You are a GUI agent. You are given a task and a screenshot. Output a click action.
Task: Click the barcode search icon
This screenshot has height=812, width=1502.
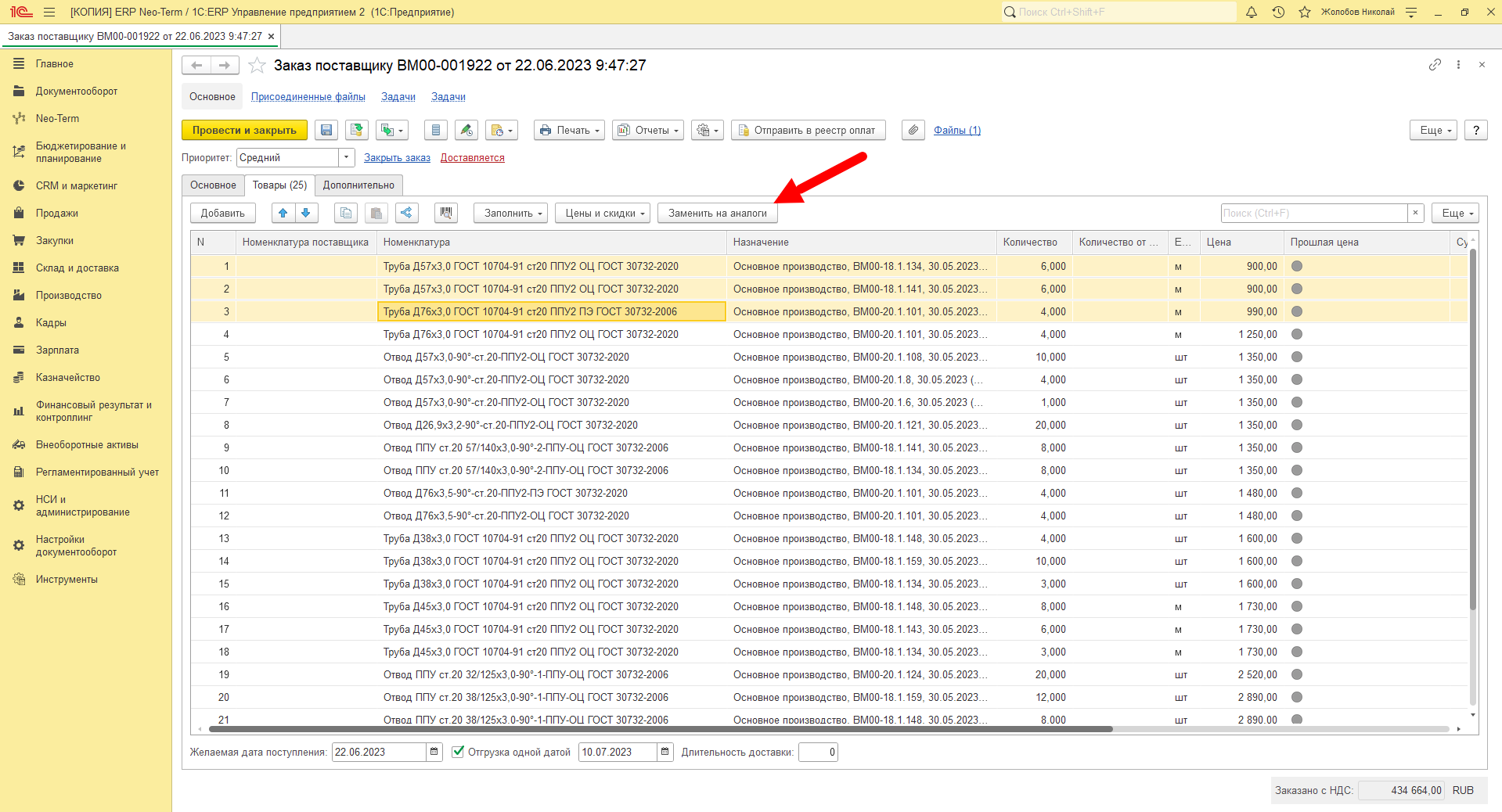[x=446, y=213]
